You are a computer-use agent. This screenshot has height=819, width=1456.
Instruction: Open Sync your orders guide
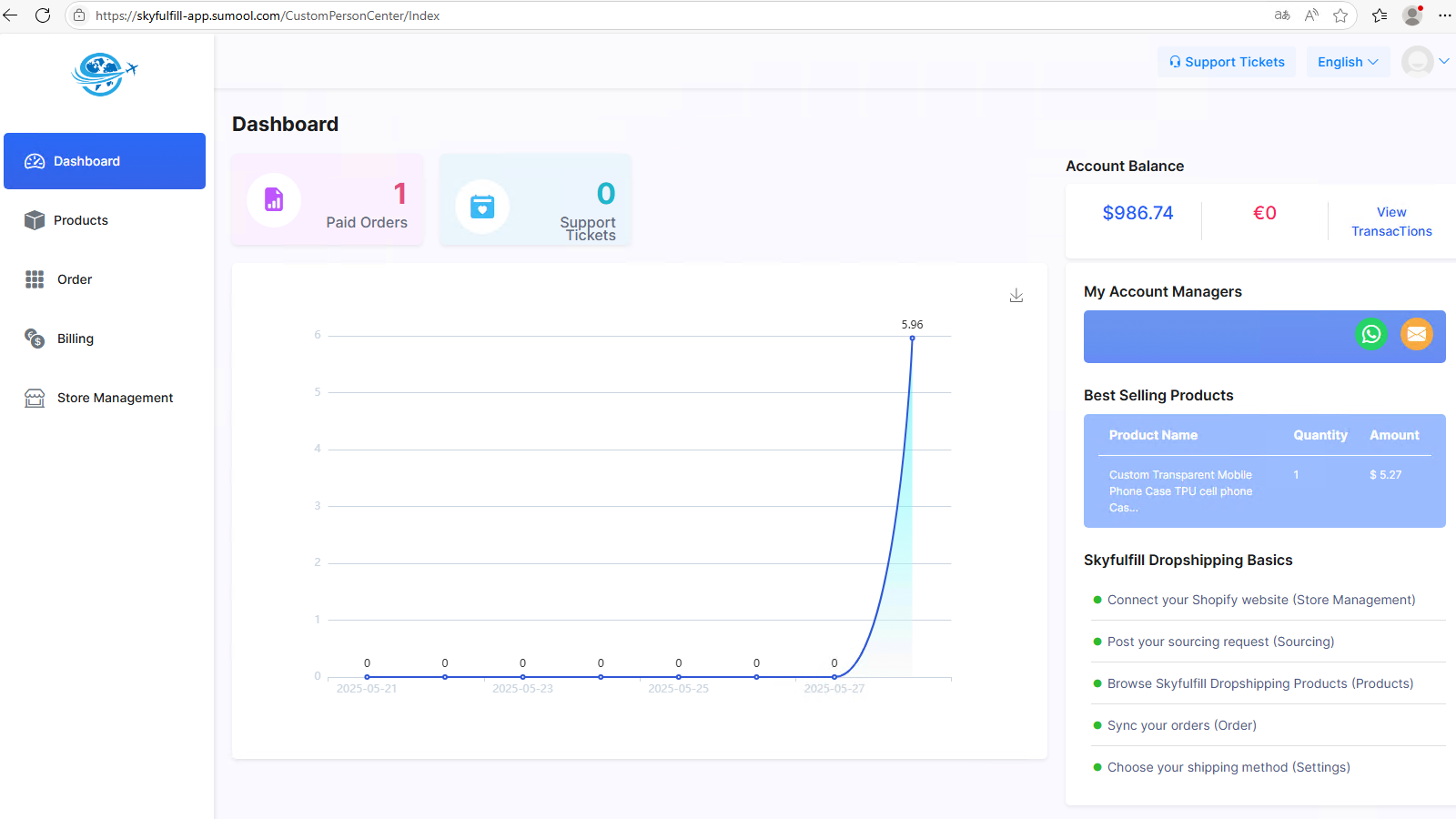pyautogui.click(x=1181, y=725)
